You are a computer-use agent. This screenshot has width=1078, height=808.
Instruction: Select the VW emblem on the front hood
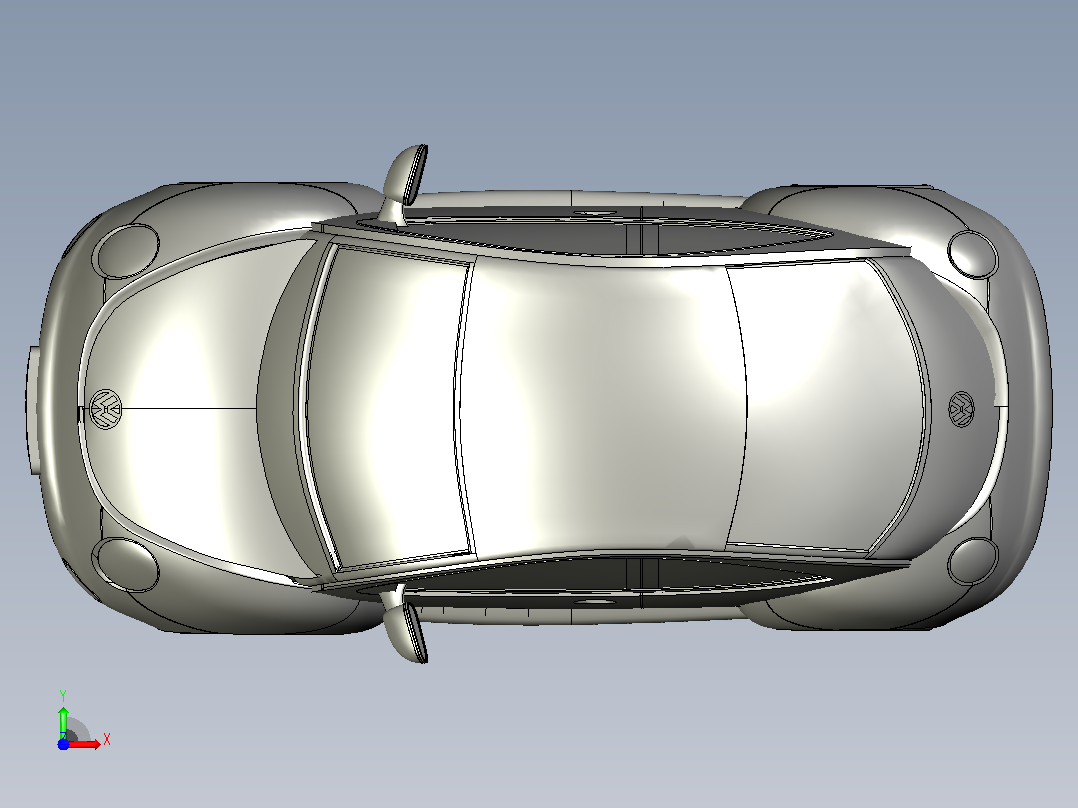(106, 410)
